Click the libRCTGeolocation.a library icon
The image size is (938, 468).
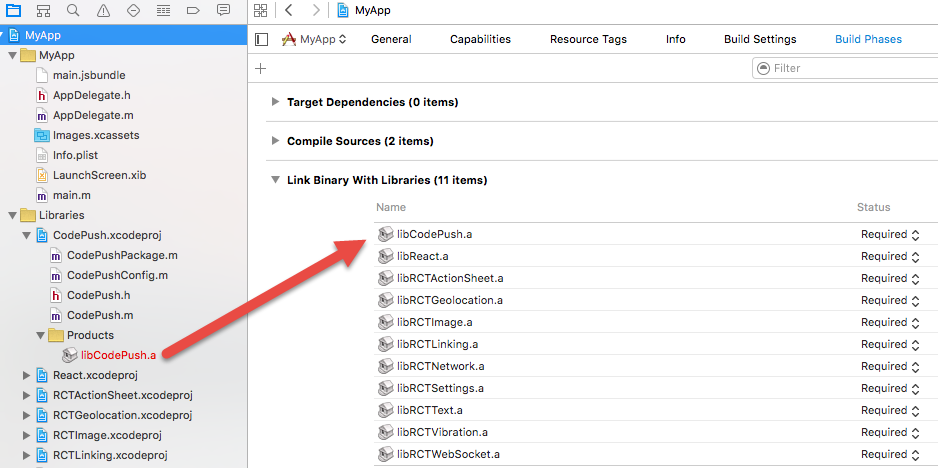click(386, 300)
